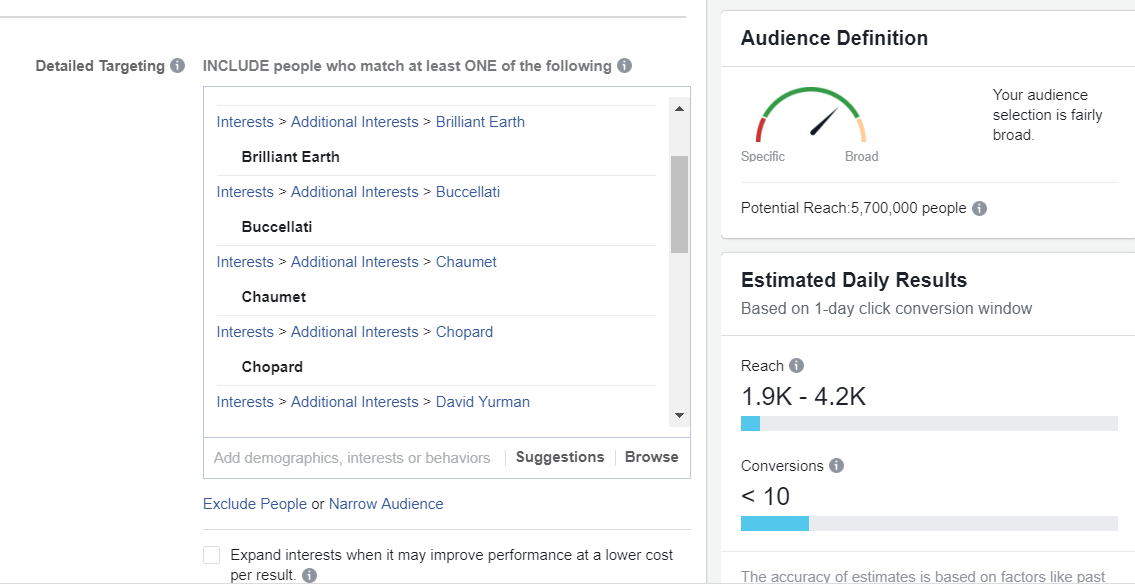Click 'Your audience selection is fairly broad.' text
Screen dimensions: 1135x586
[1047, 115]
